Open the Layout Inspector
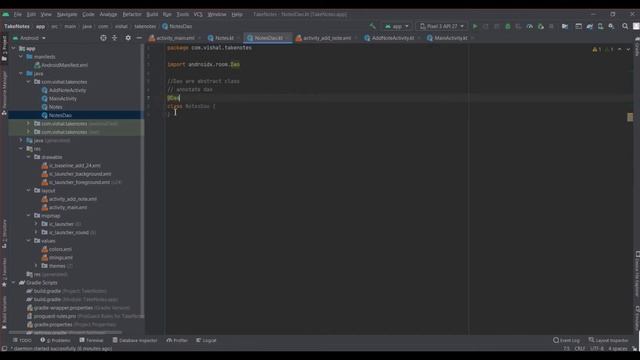 pyautogui.click(x=608, y=340)
